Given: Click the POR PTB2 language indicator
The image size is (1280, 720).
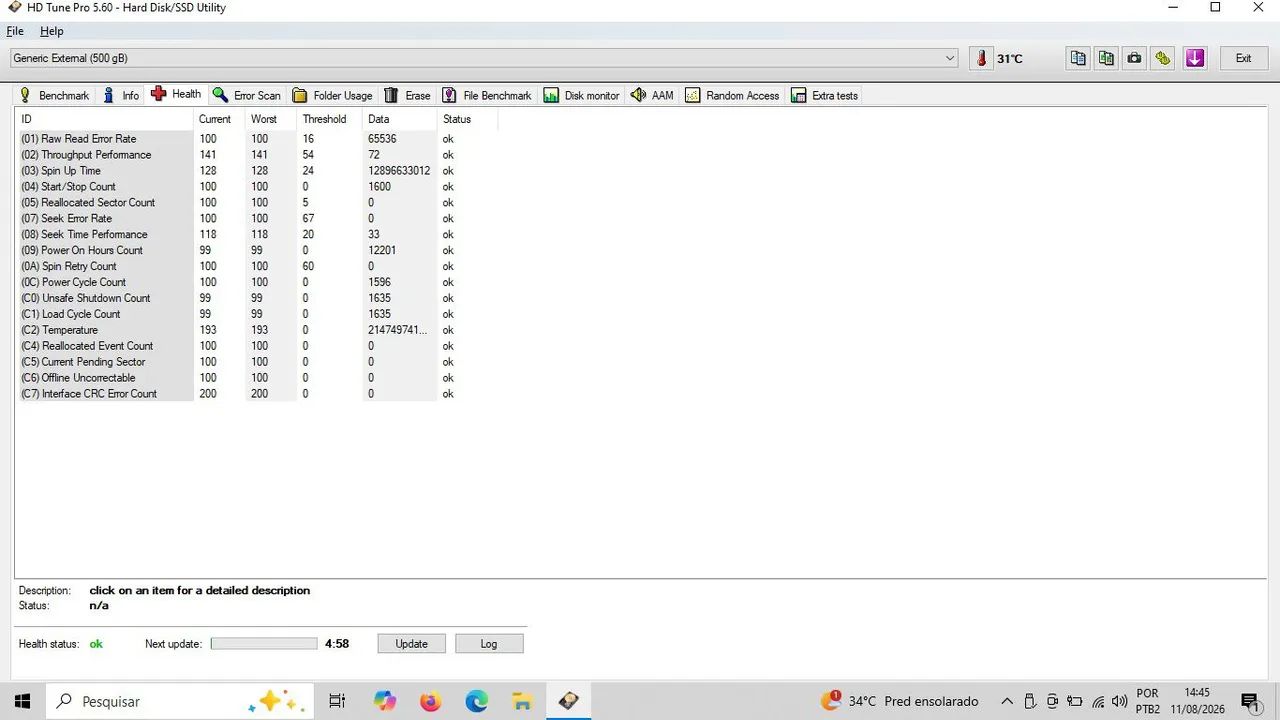Looking at the screenshot, I should tap(1148, 701).
